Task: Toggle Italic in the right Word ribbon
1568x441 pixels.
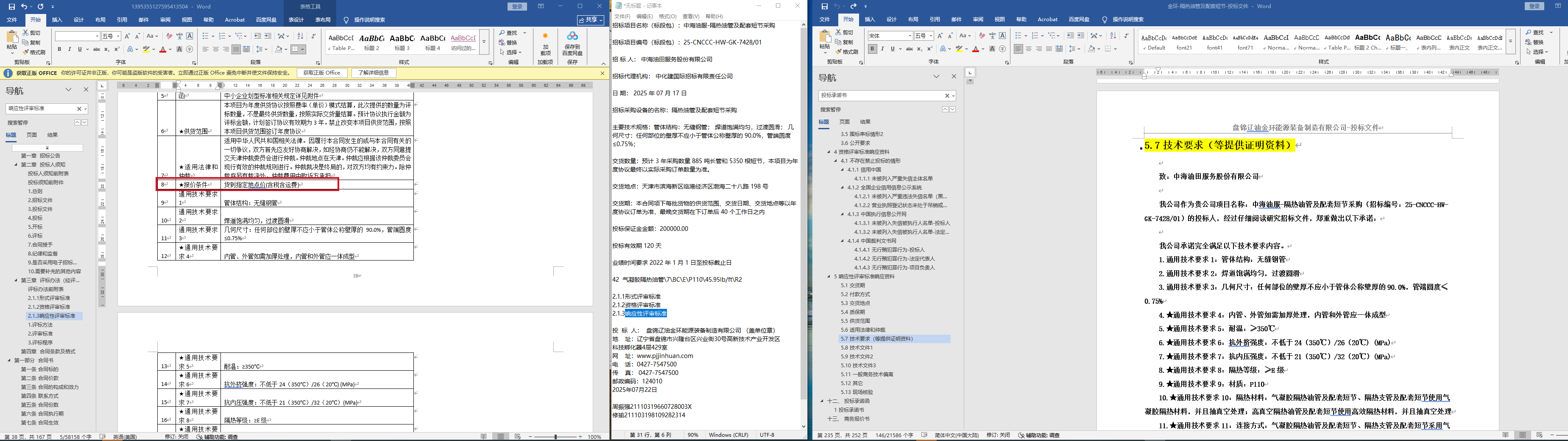Action: (x=883, y=49)
